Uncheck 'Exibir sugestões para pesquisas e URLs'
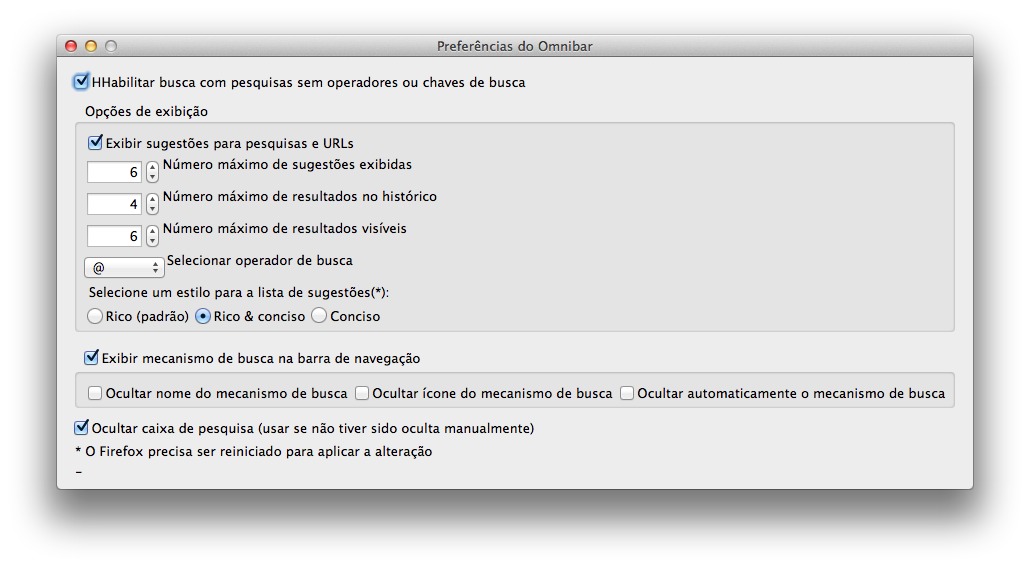This screenshot has height=568, width=1030. click(95, 142)
